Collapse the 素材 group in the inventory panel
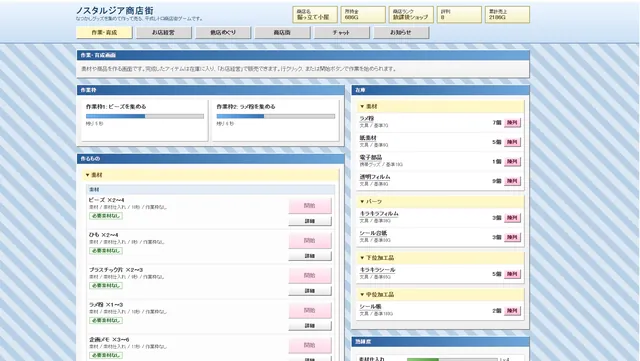This screenshot has width=640, height=361. pyautogui.click(x=440, y=106)
